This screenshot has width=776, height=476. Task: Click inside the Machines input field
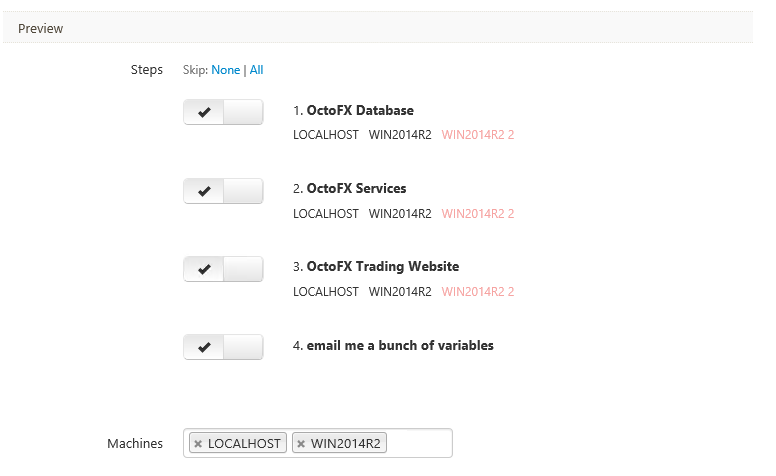pyautogui.click(x=420, y=443)
